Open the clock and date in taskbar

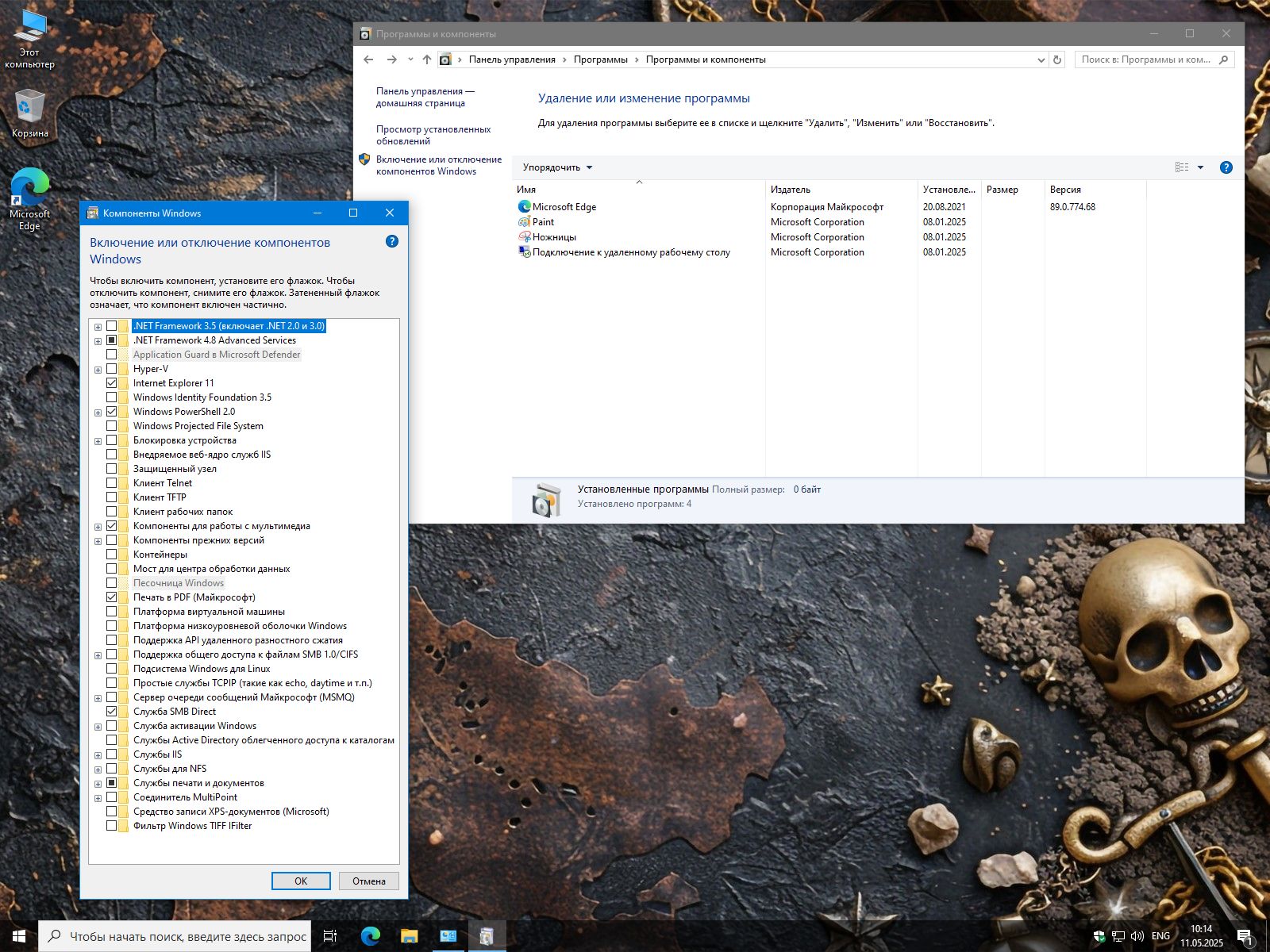1201,936
